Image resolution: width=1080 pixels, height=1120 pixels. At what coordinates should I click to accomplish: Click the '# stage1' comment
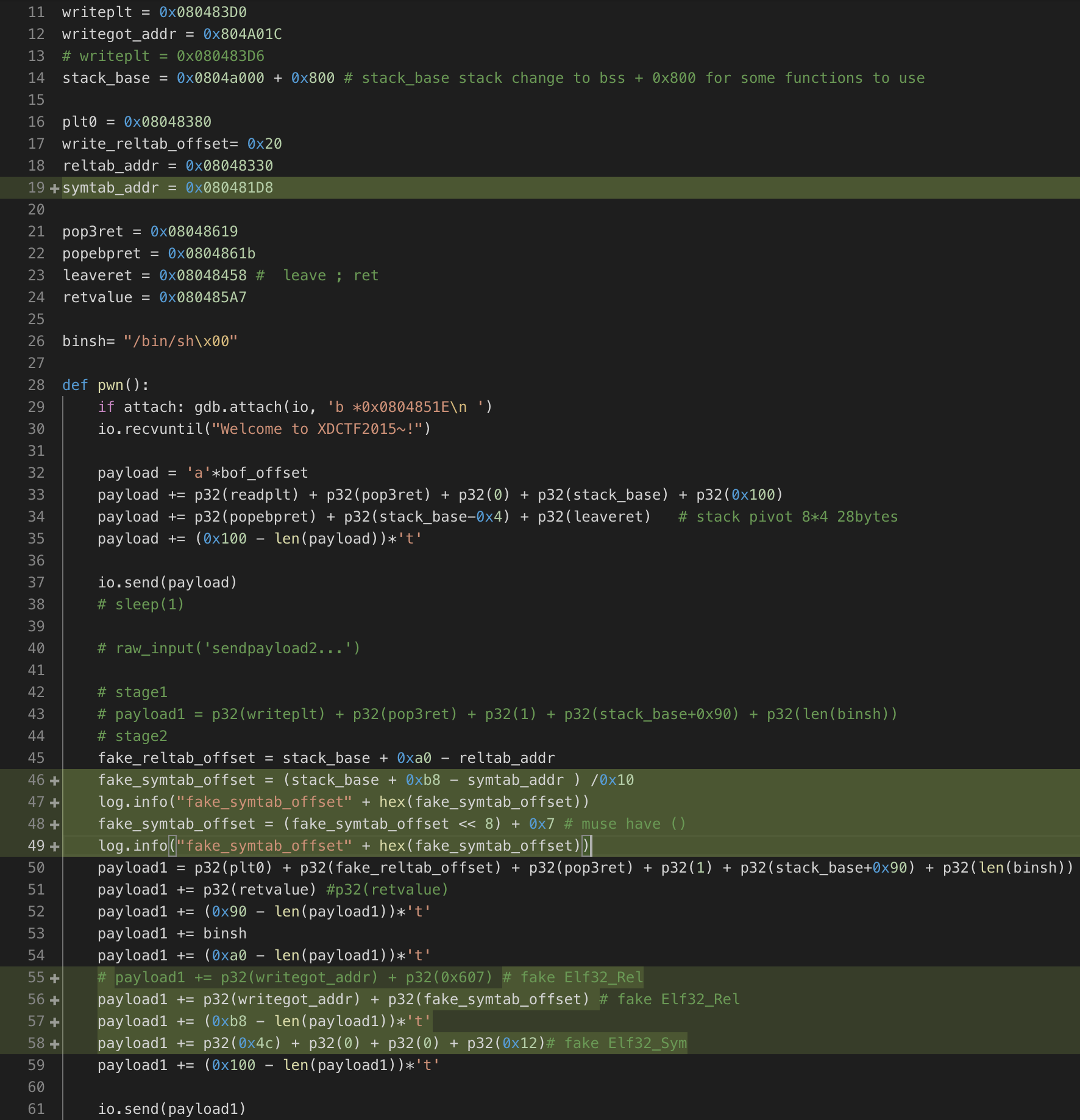click(132, 692)
